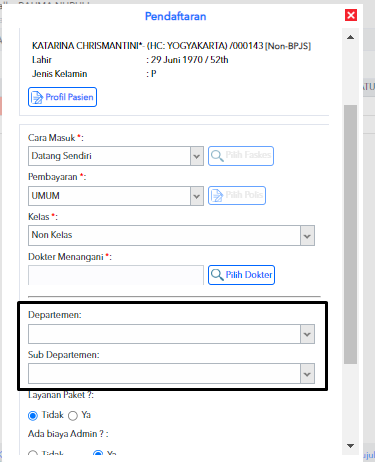
Task: Click the document icon on Pilih Polis
Action: point(217,196)
